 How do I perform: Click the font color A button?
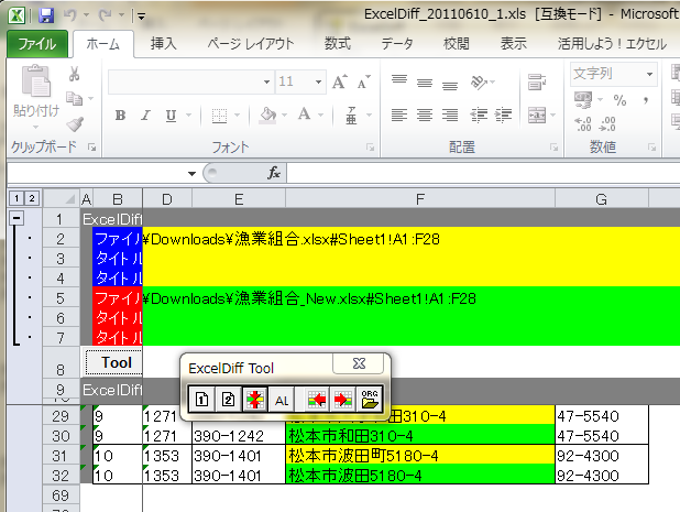point(304,114)
